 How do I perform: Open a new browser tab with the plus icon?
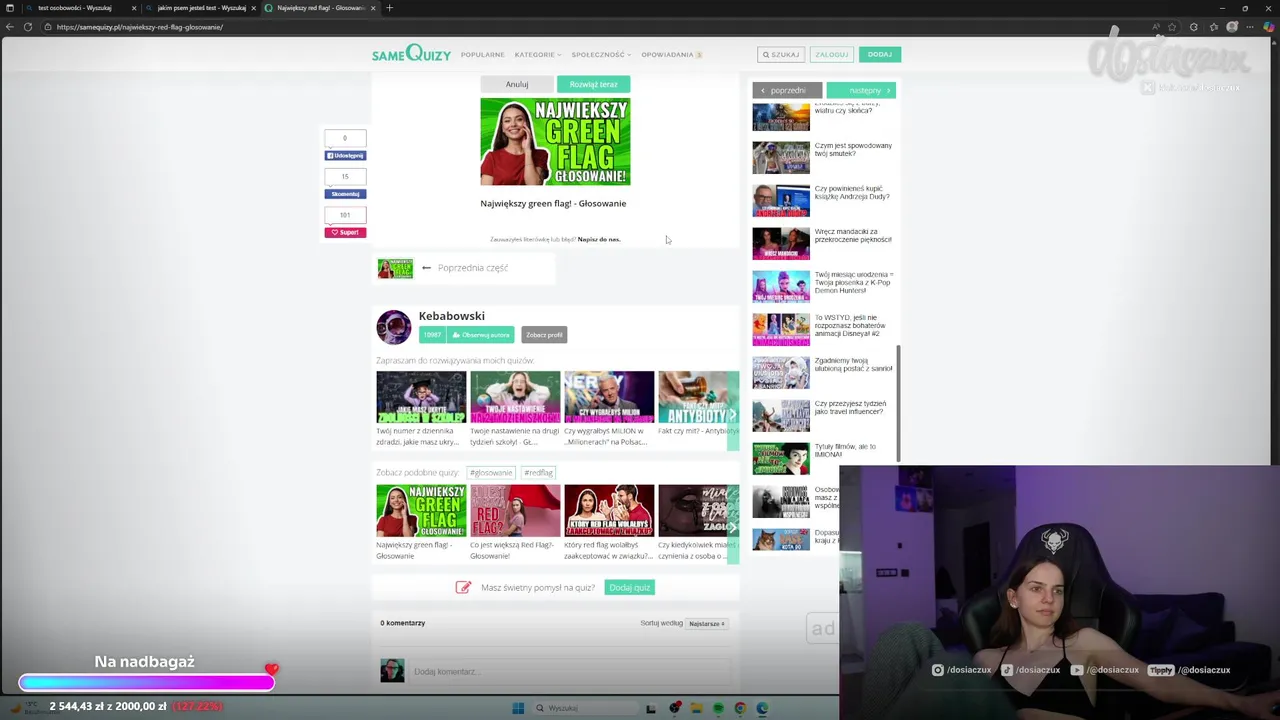(x=389, y=8)
